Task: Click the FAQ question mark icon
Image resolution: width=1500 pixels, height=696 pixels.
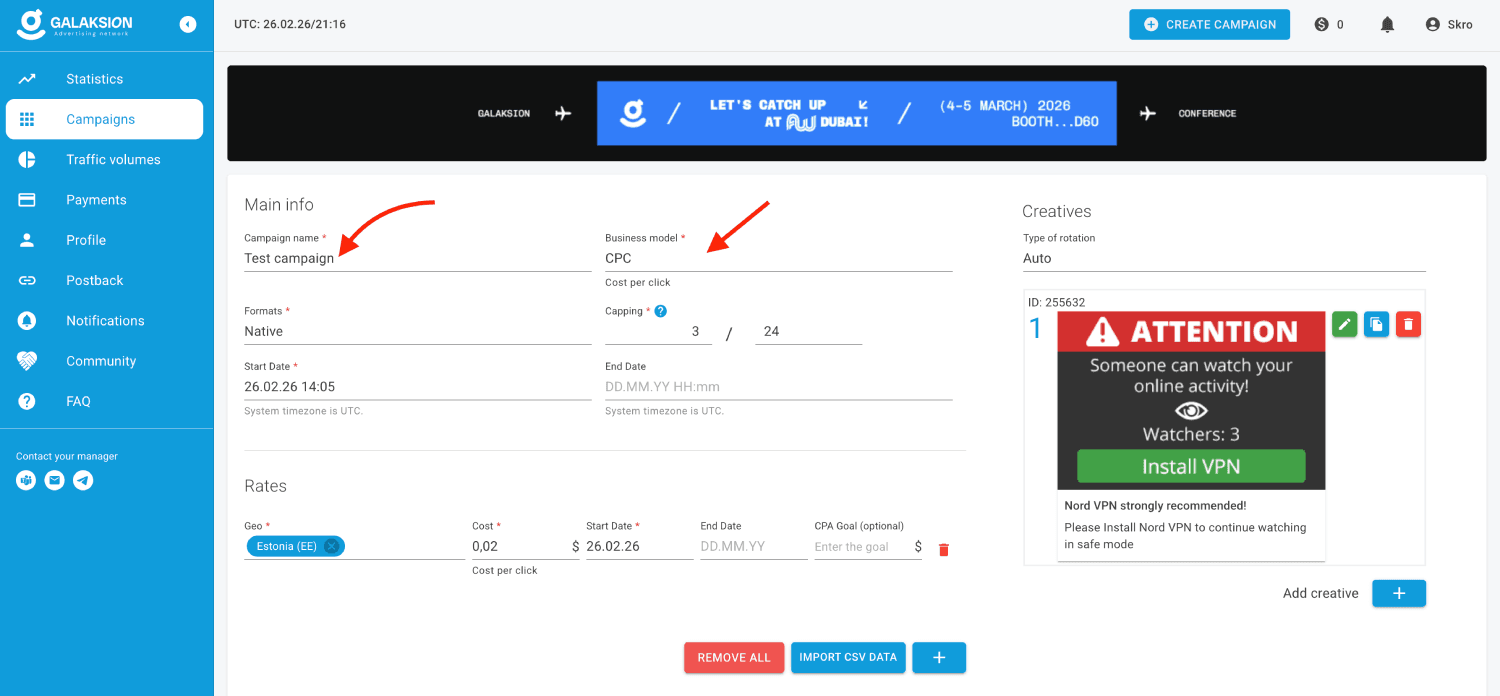Action: (x=27, y=401)
